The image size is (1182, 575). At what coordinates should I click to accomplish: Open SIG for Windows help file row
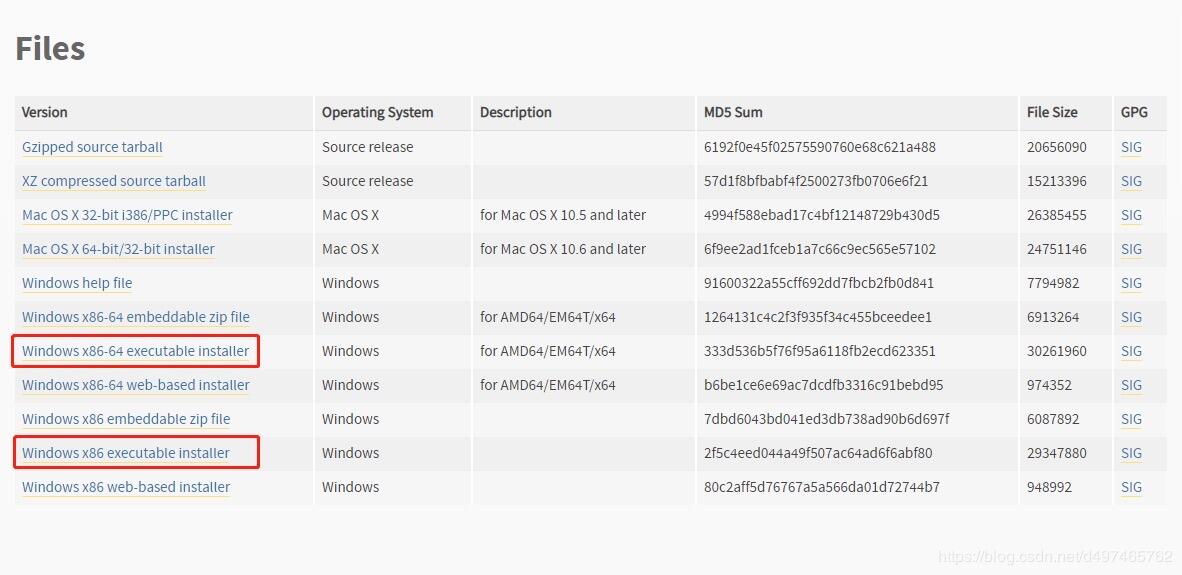1131,283
